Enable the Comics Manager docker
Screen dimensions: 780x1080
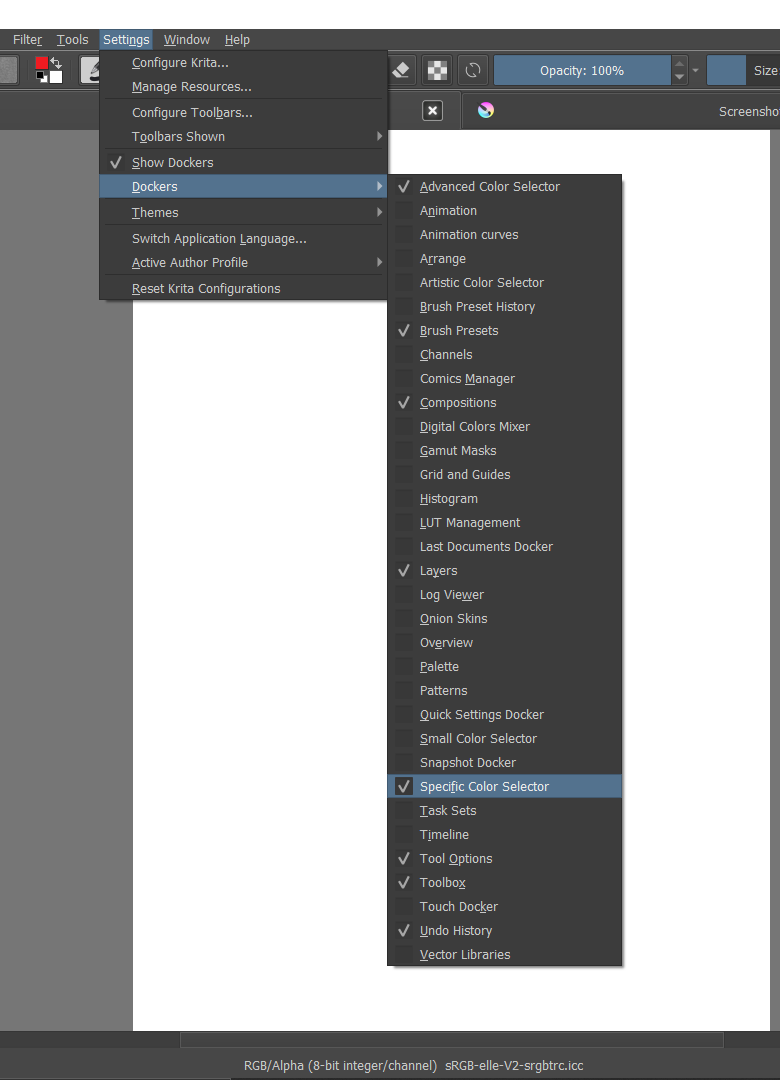504,379
